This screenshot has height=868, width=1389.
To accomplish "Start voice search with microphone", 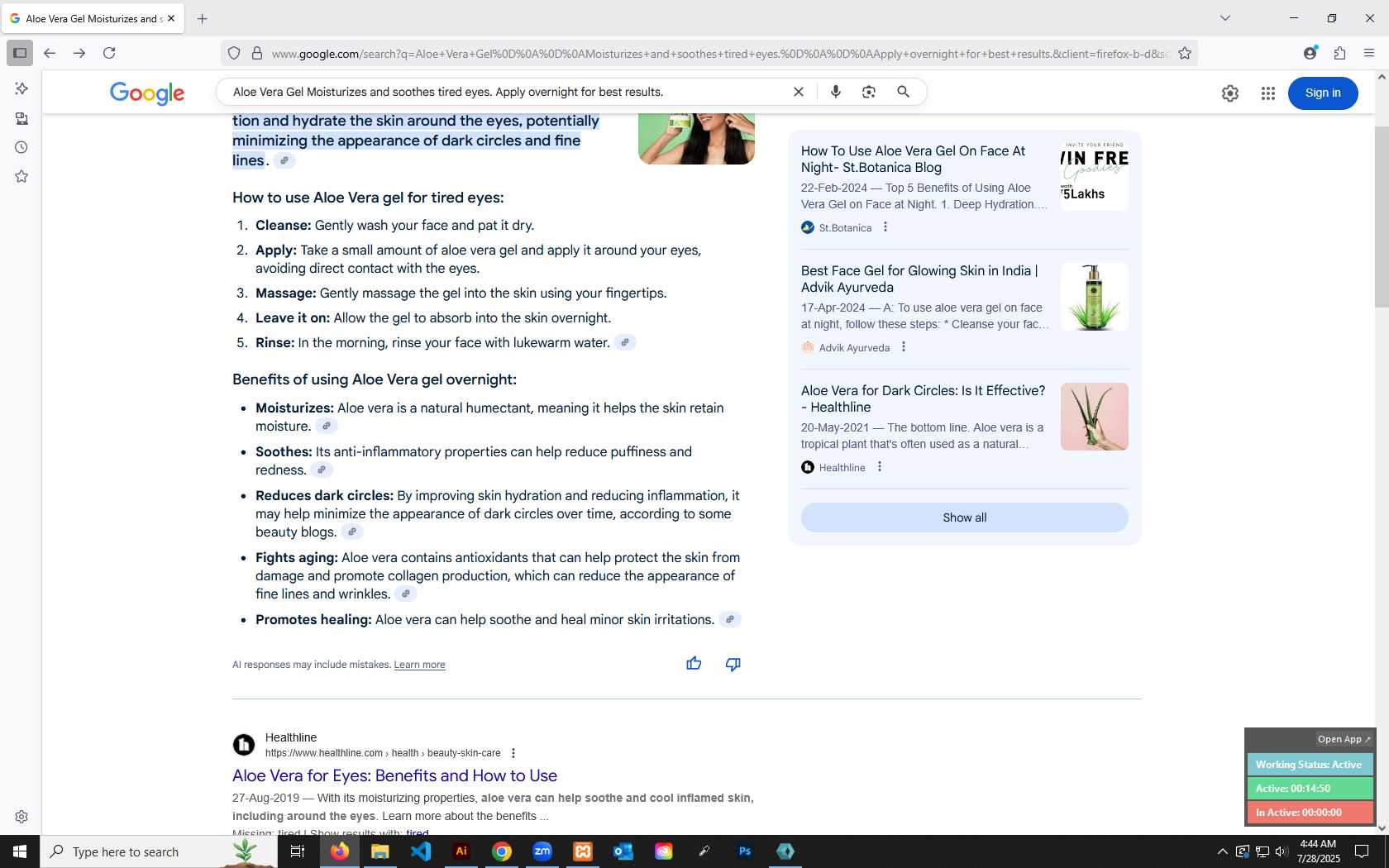I will click(836, 92).
